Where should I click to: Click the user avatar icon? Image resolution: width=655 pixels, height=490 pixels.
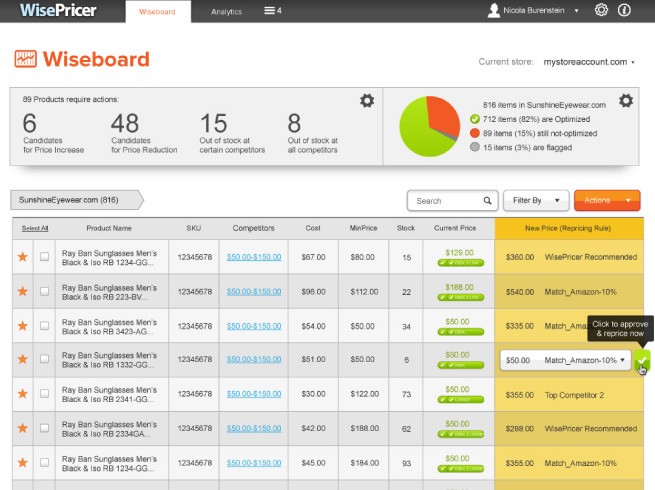[493, 10]
